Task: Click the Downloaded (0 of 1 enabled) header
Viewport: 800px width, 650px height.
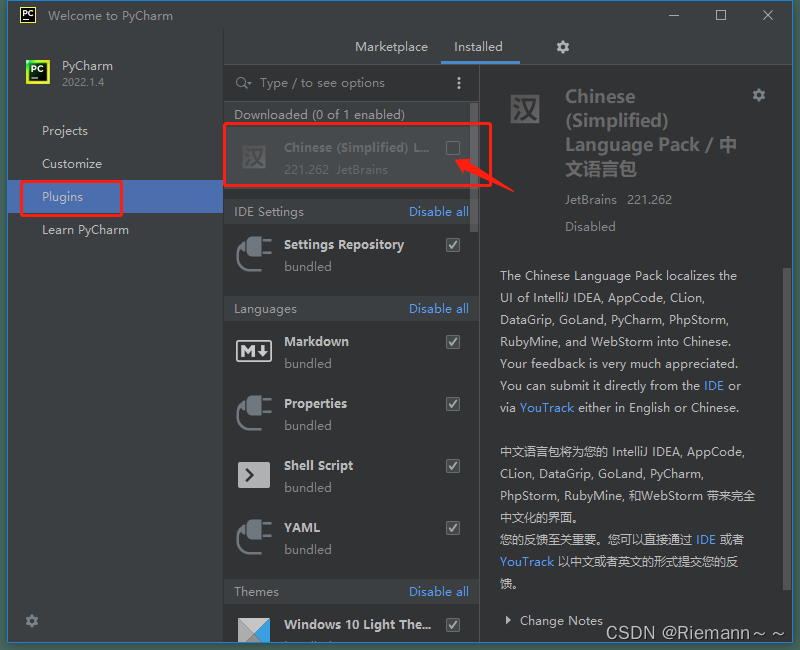Action: 319,115
